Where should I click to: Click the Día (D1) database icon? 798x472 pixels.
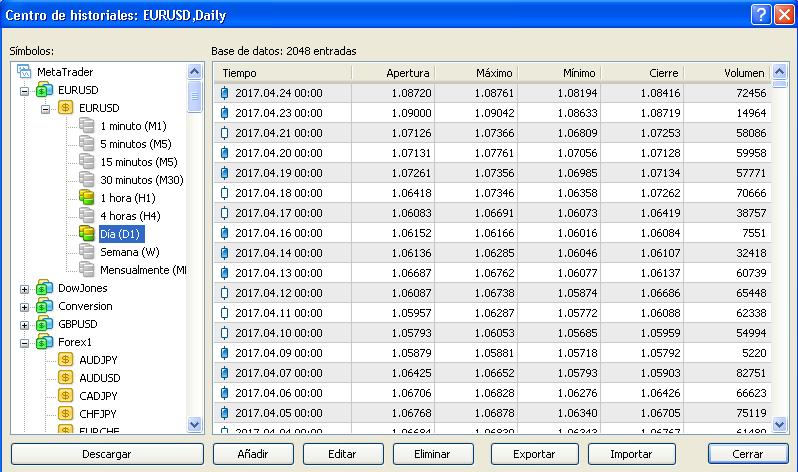87,234
